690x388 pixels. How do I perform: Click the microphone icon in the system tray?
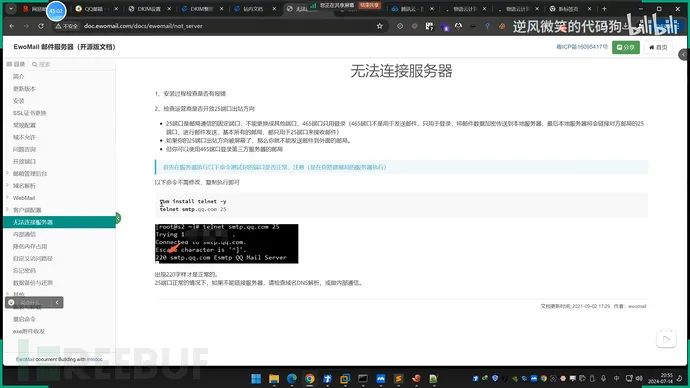pyautogui.click(x=603, y=379)
